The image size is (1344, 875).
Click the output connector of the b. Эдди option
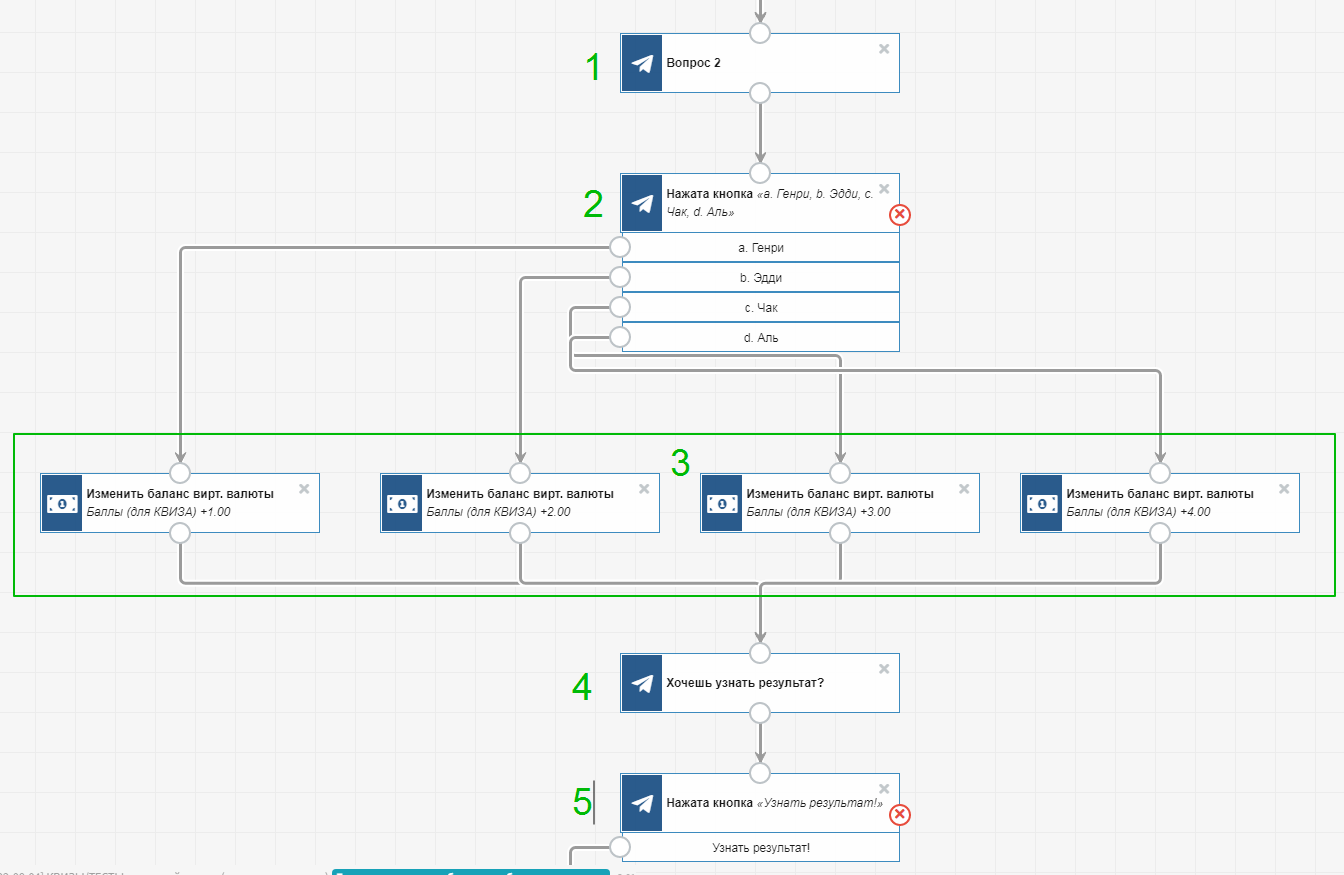[620, 277]
